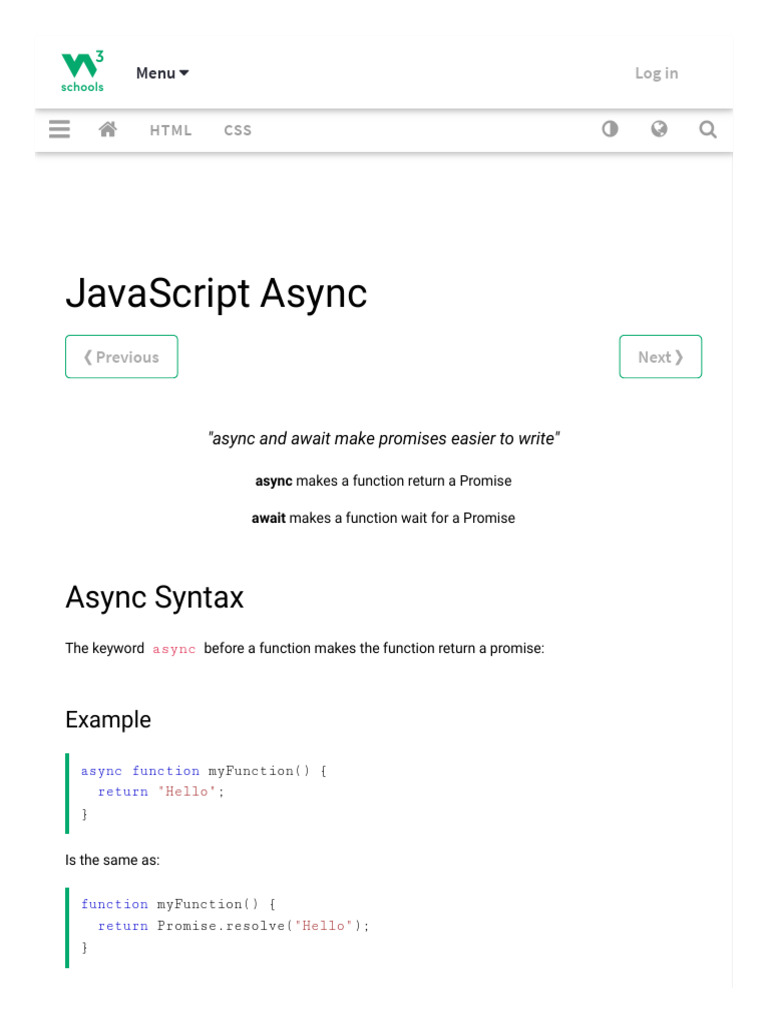Open the Menu dropdown
768x1024 pixels.
tap(163, 73)
